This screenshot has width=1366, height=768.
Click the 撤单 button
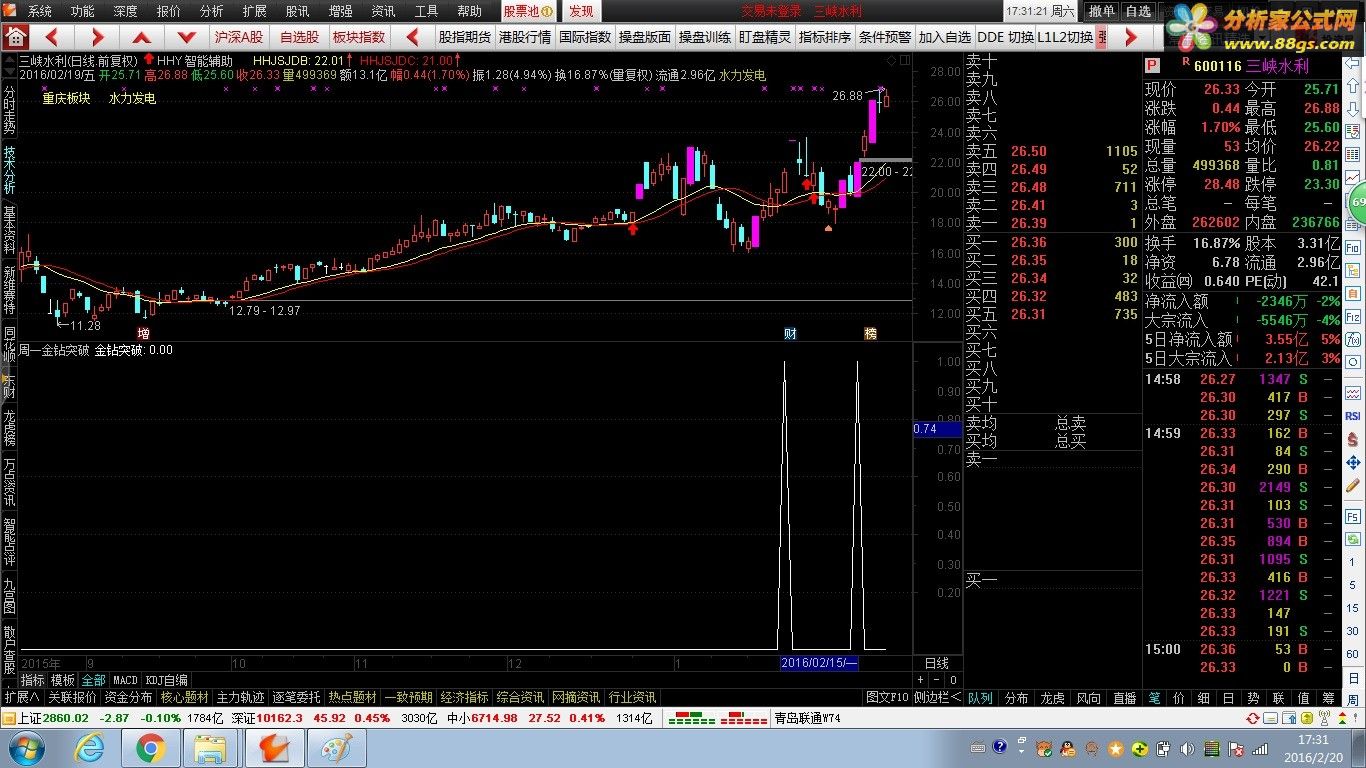(1101, 11)
